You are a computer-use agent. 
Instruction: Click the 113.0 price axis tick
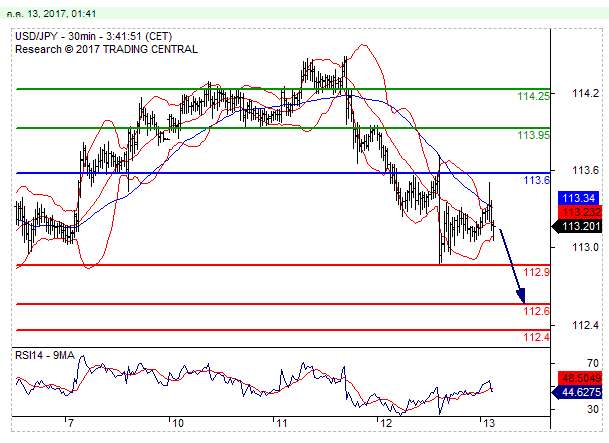pos(586,247)
